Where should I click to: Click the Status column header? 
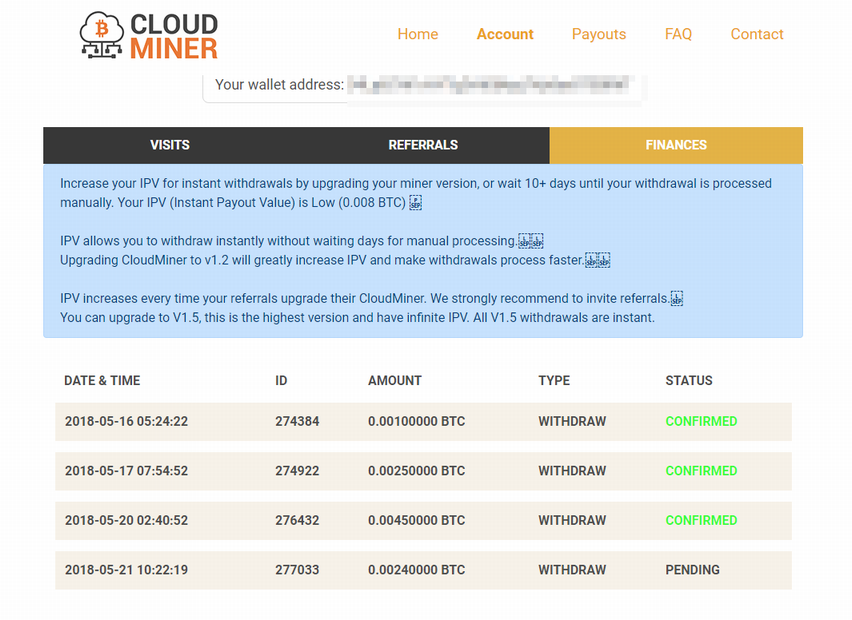(689, 381)
